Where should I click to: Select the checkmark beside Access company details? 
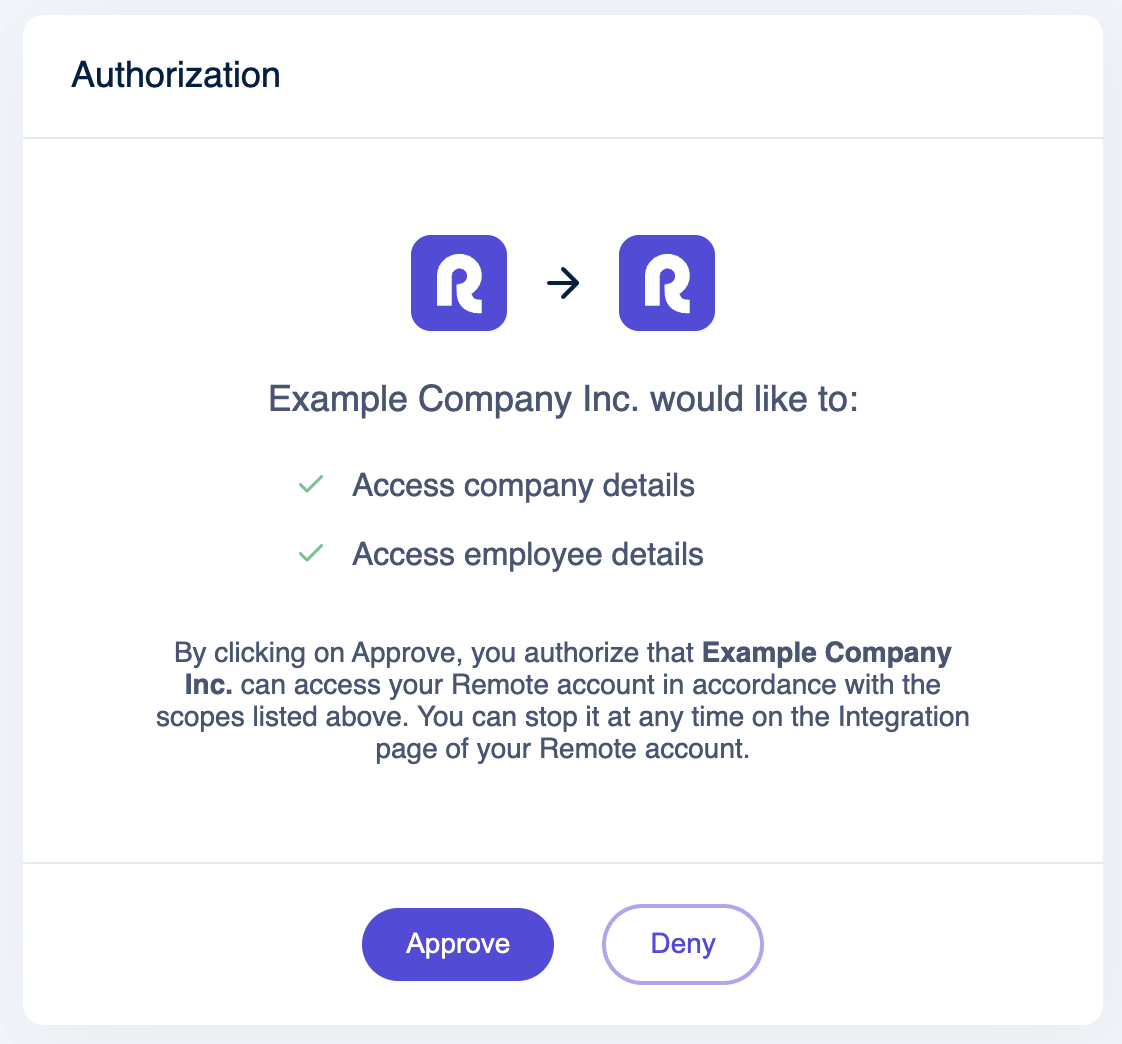pyautogui.click(x=311, y=484)
